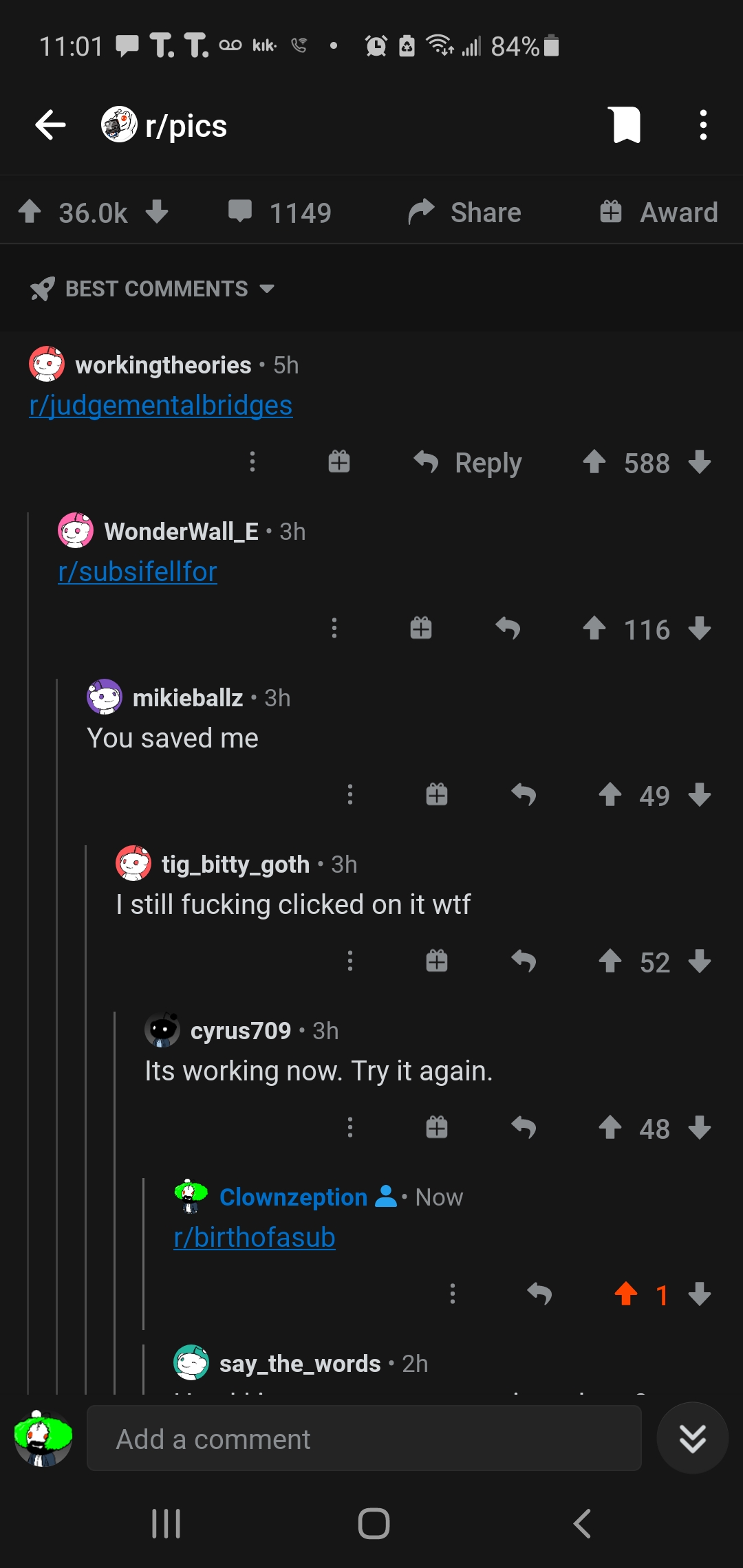
Task: Tap the back arrow in header
Action: [x=50, y=125]
